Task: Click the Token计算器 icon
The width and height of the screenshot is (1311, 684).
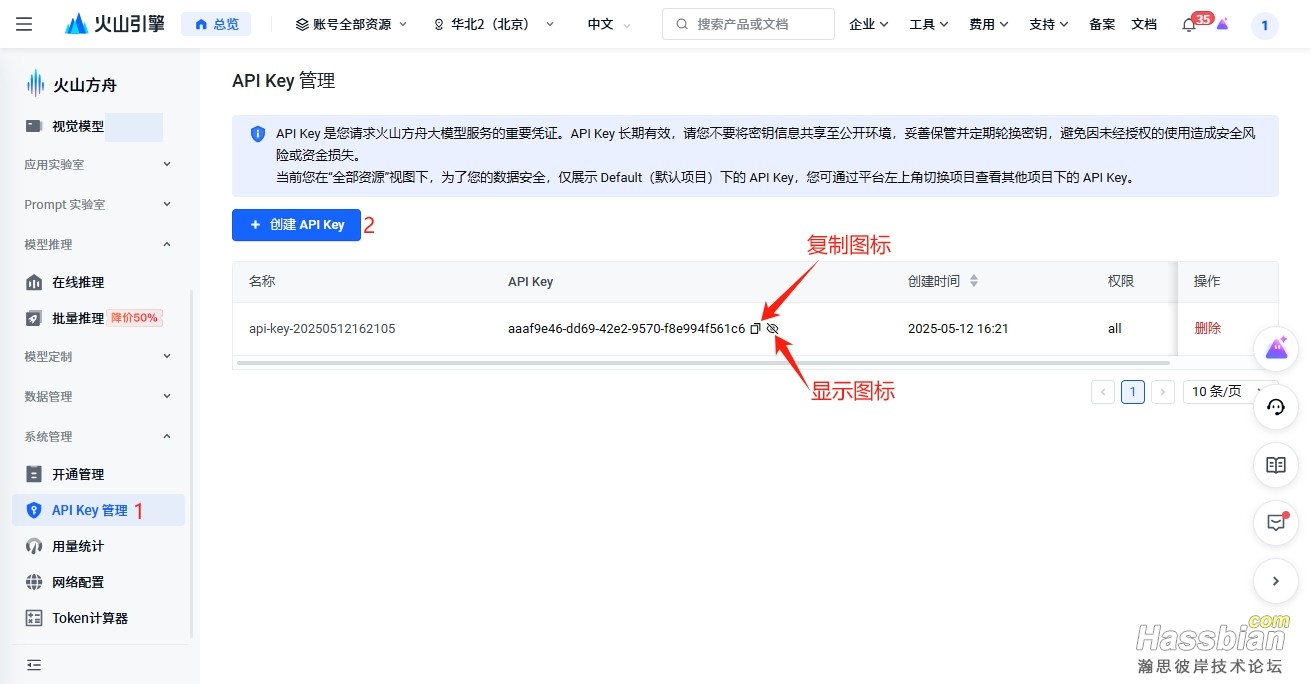Action: click(x=34, y=618)
